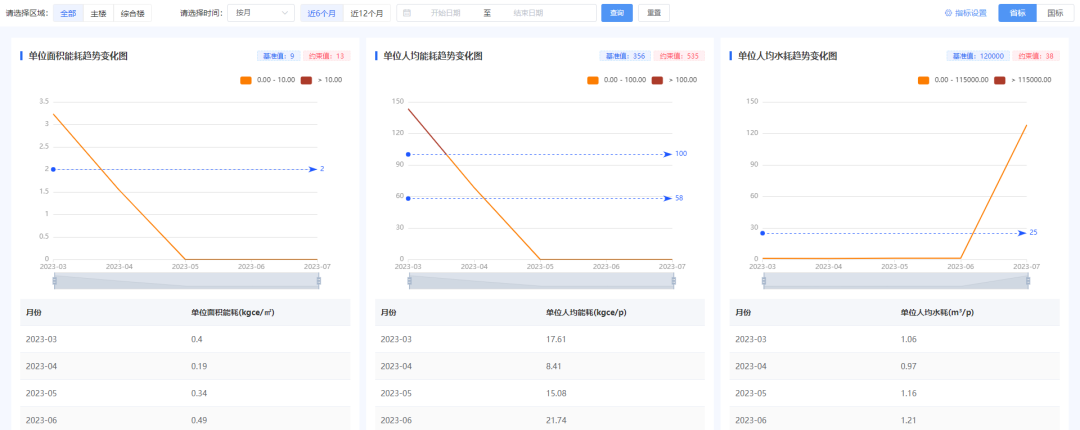Click left zoom handle under 单位面积能耗 chart
1080x430 pixels.
(x=54, y=280)
